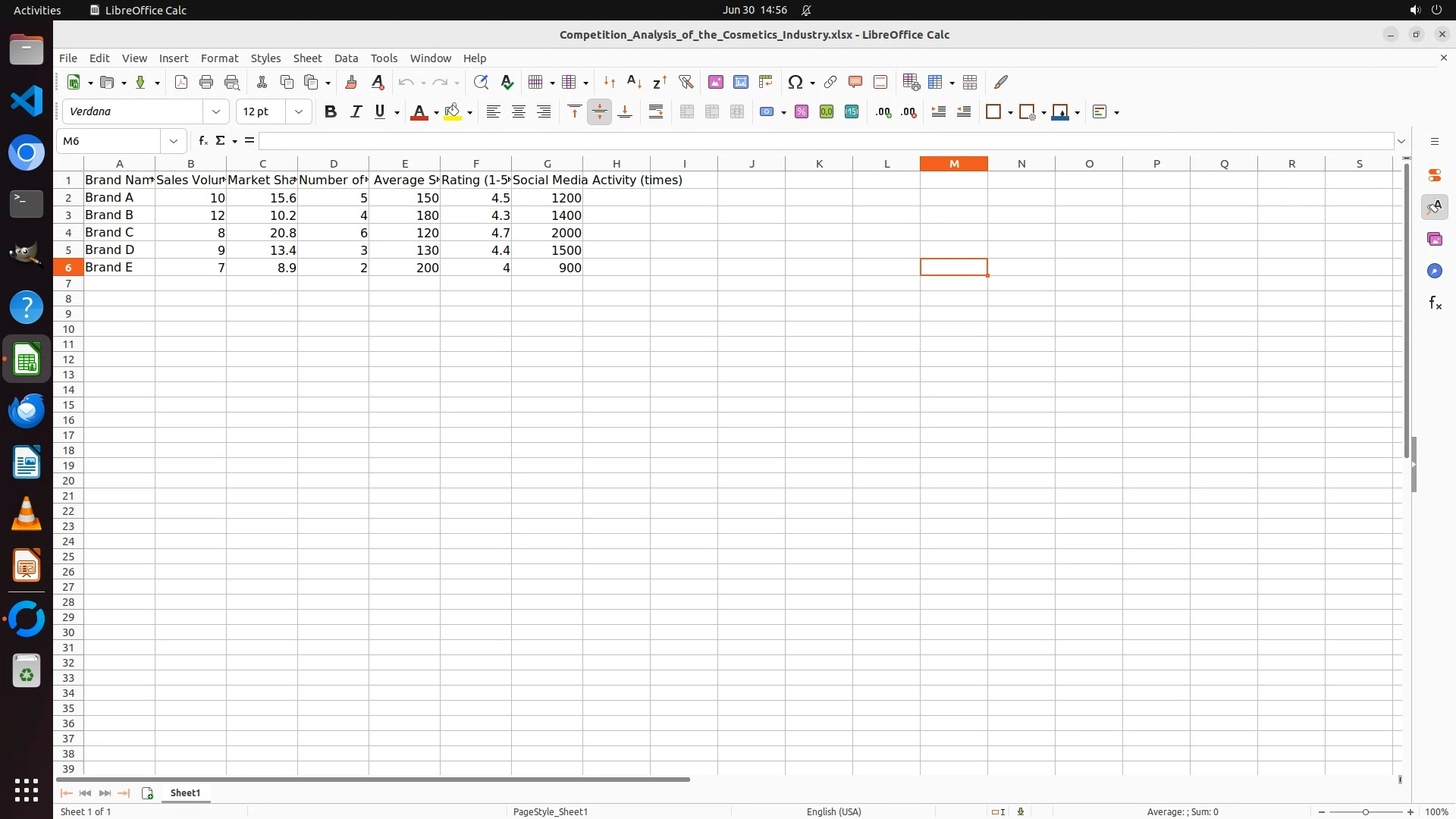Click the Merge and Center Cells icon
Screen dimensions: 1456x819
click(x=686, y=112)
